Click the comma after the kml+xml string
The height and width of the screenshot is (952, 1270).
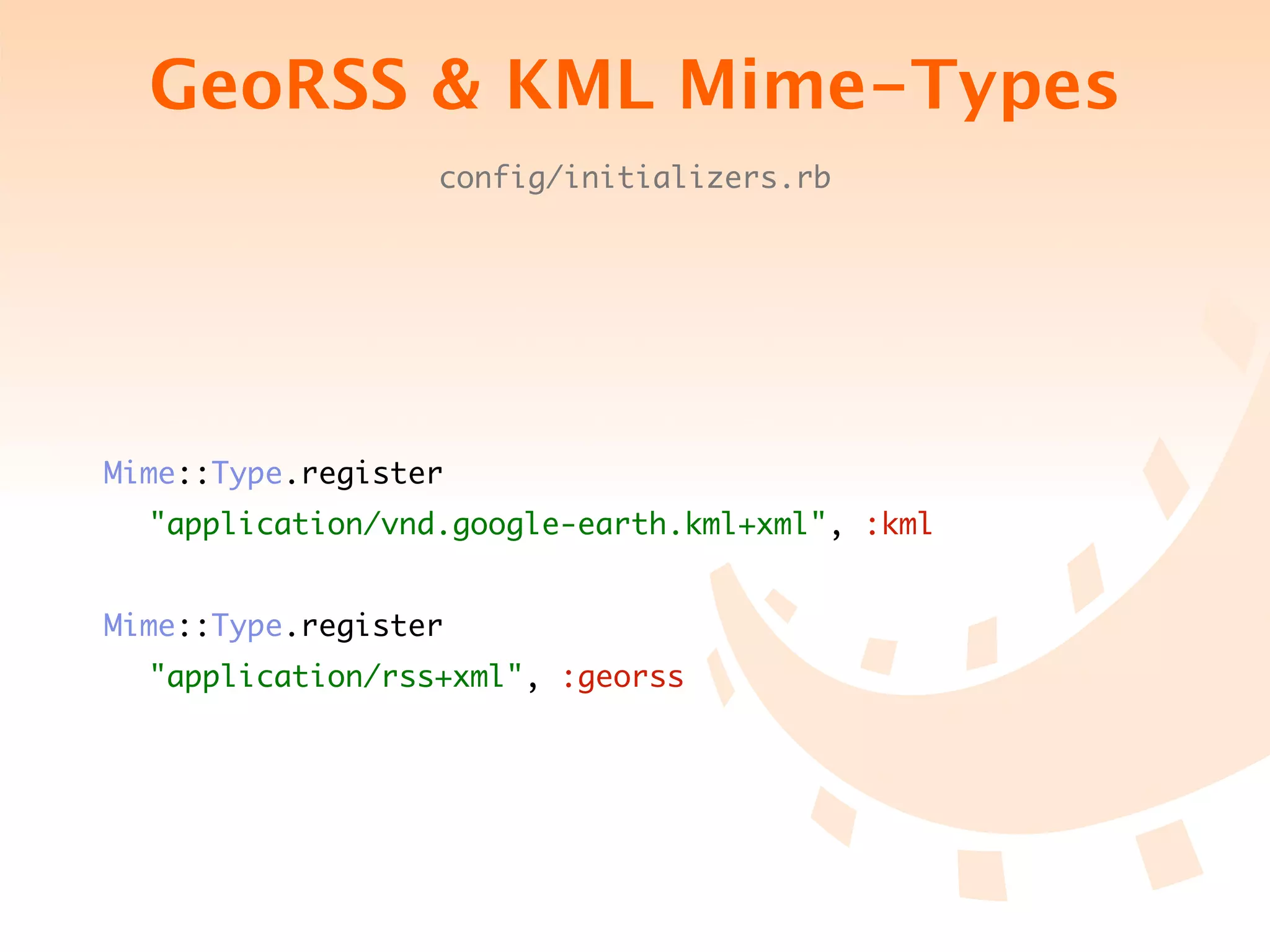[837, 534]
